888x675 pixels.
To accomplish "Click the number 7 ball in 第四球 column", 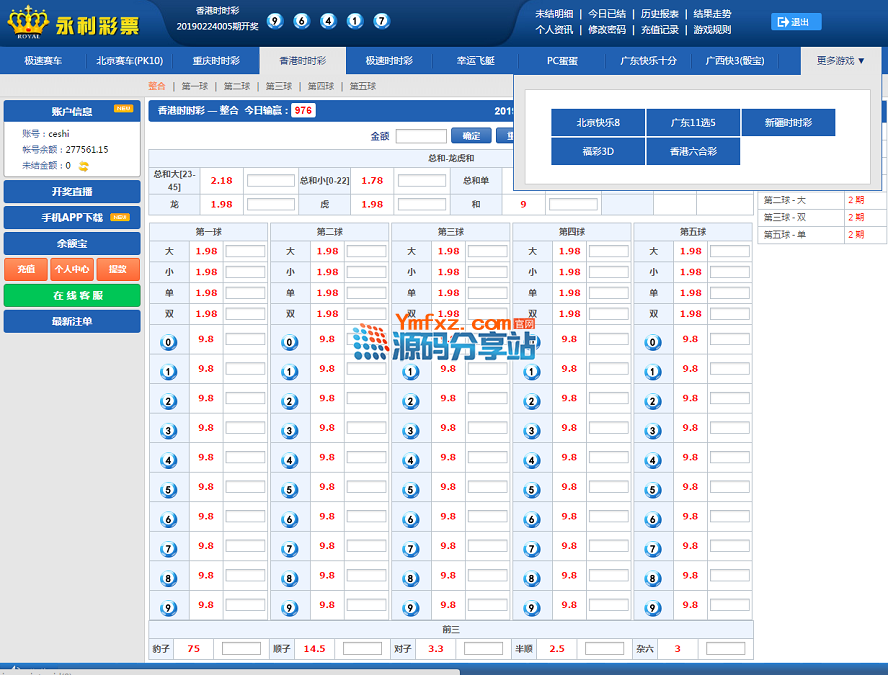I will (x=531, y=549).
